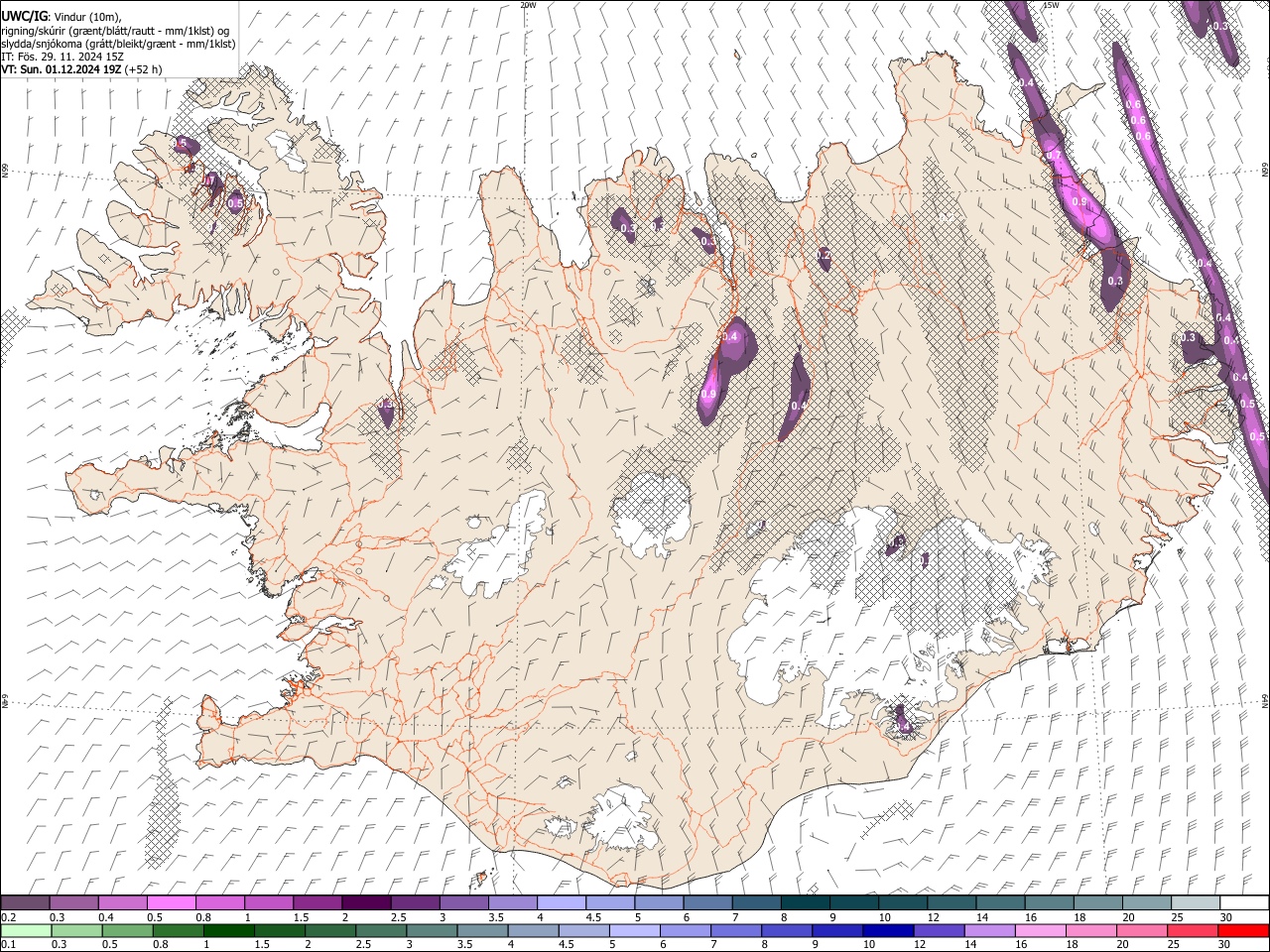This screenshot has height=952, width=1270.
Task: Click bright red lower swatch starting at 30
Action: [x=1242, y=930]
